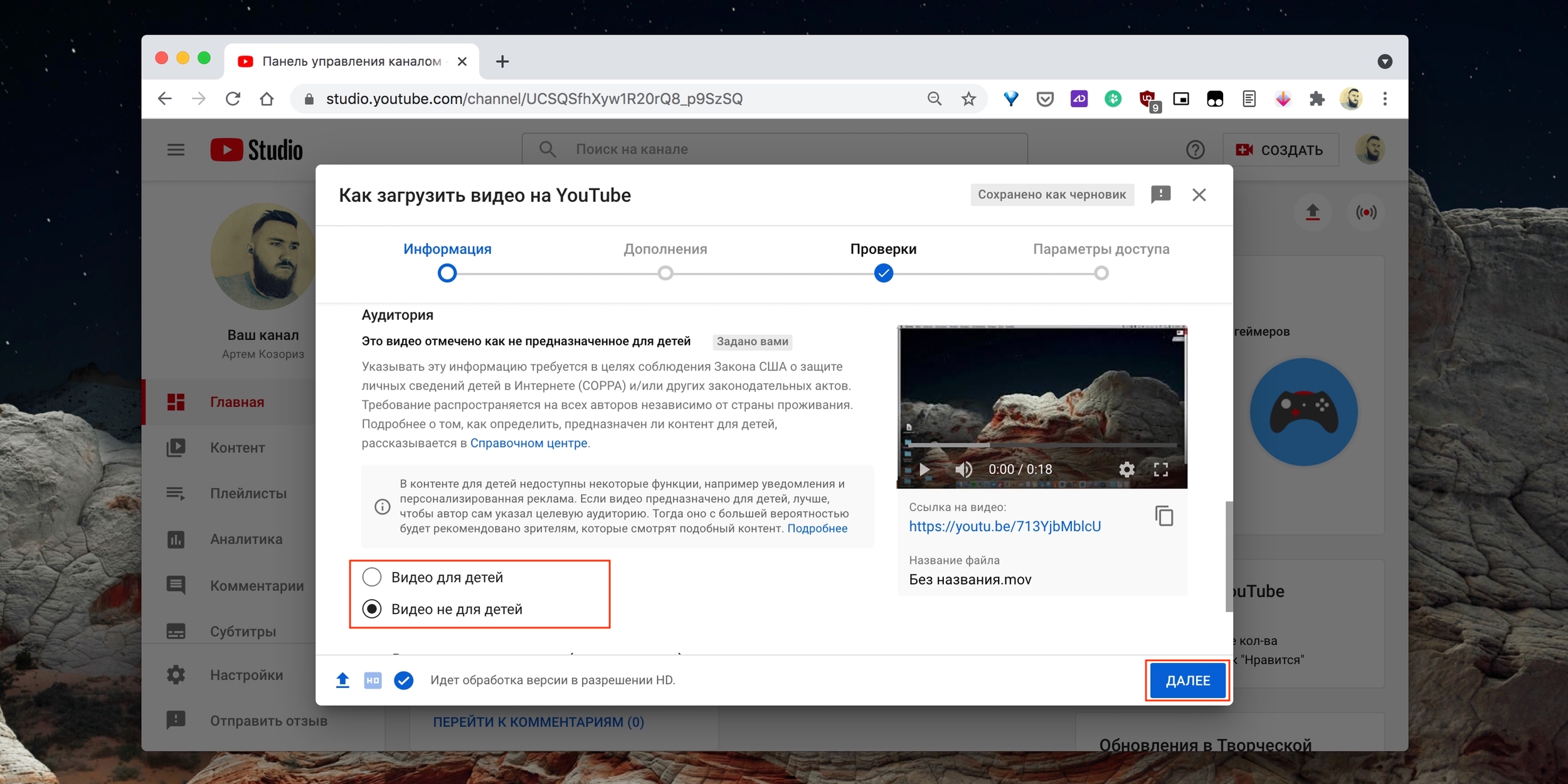Open the Справочном центре link

coord(529,443)
